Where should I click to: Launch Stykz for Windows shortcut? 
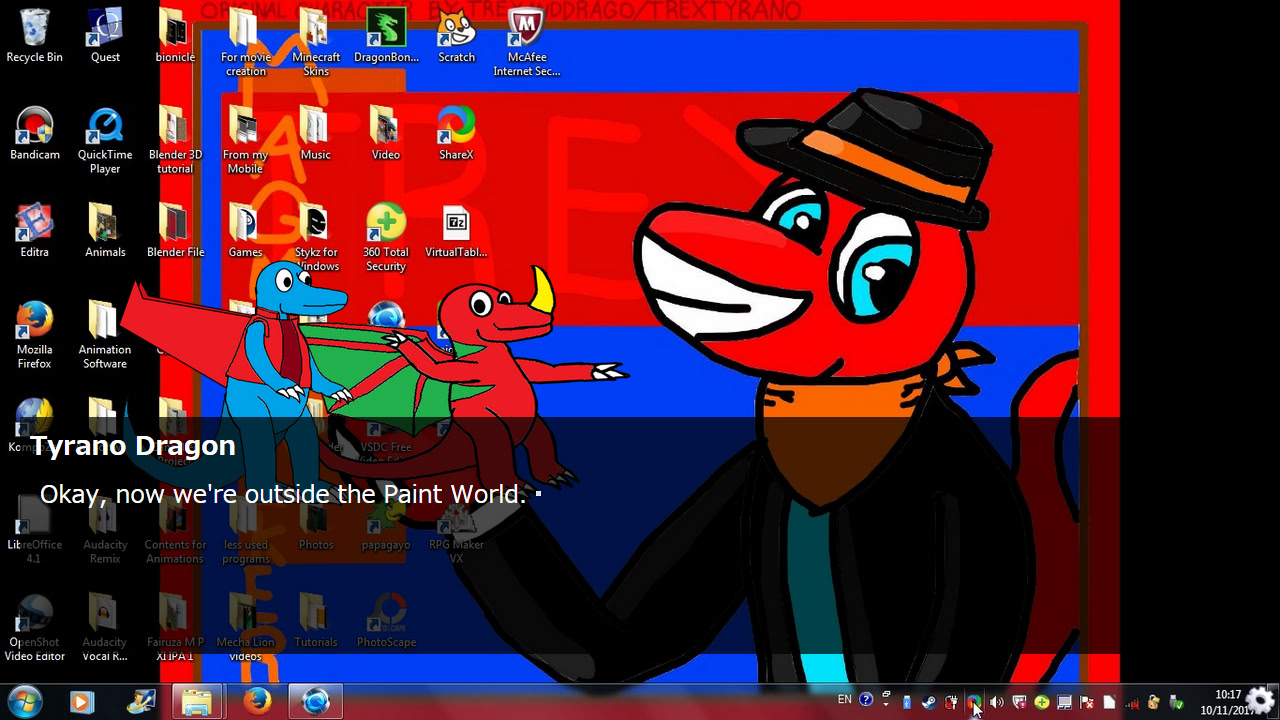click(316, 239)
